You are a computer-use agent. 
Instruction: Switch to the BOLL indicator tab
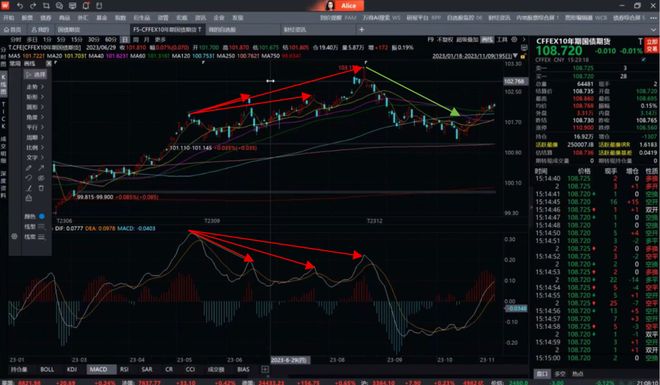pyautogui.click(x=47, y=369)
